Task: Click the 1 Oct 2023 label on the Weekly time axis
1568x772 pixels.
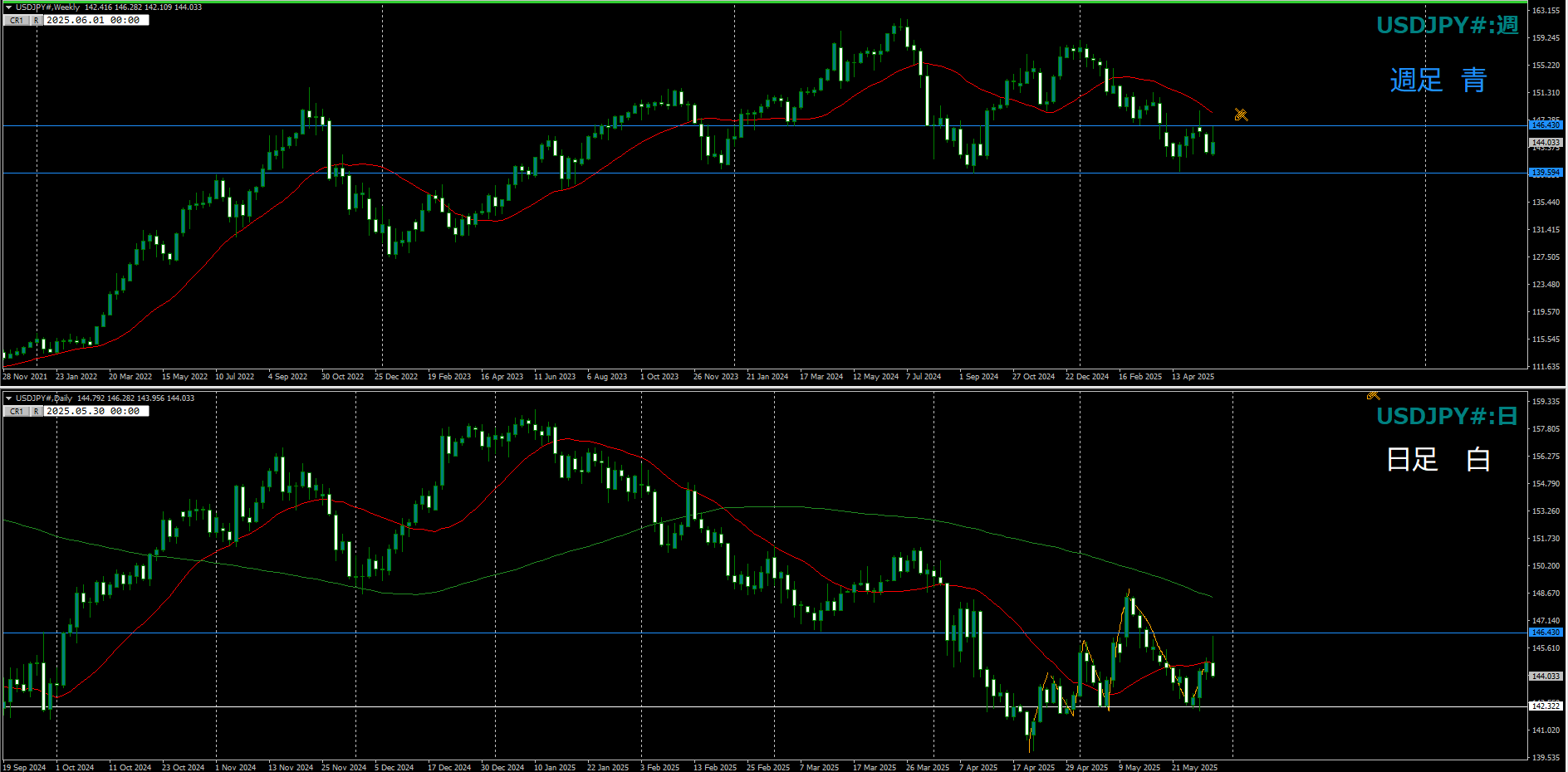Action: [x=659, y=377]
